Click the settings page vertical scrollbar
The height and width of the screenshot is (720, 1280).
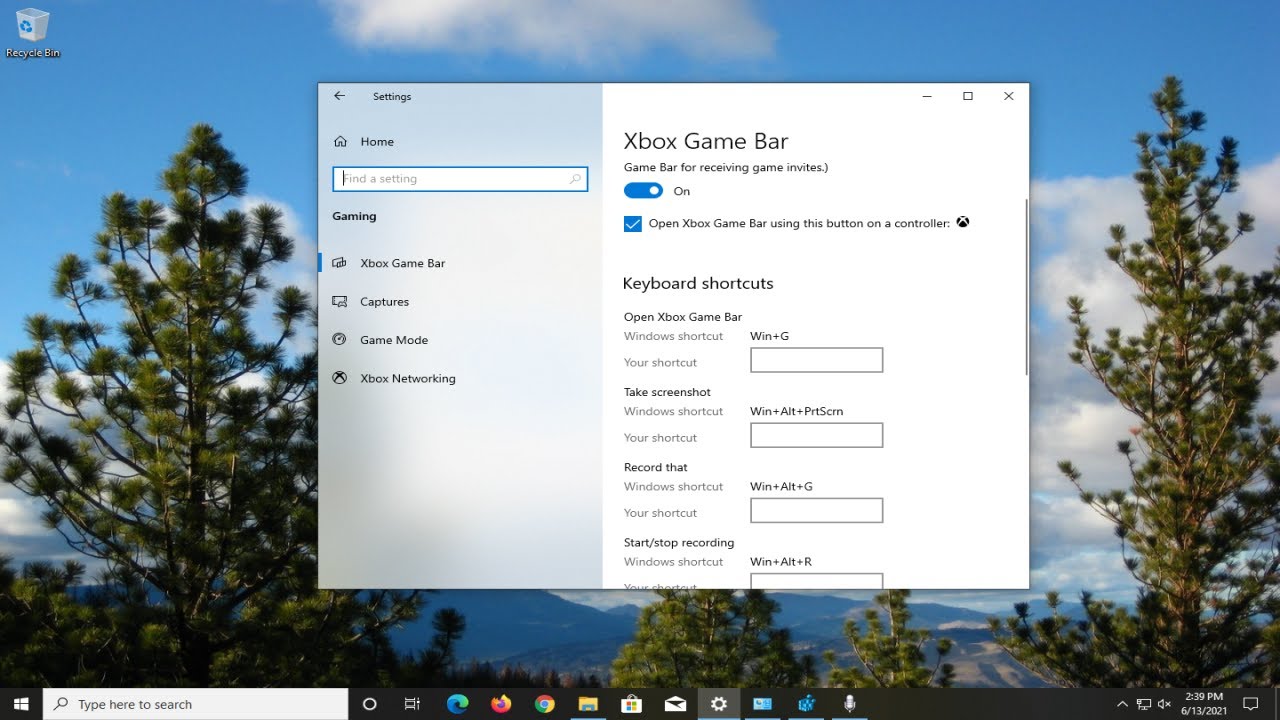click(1026, 287)
